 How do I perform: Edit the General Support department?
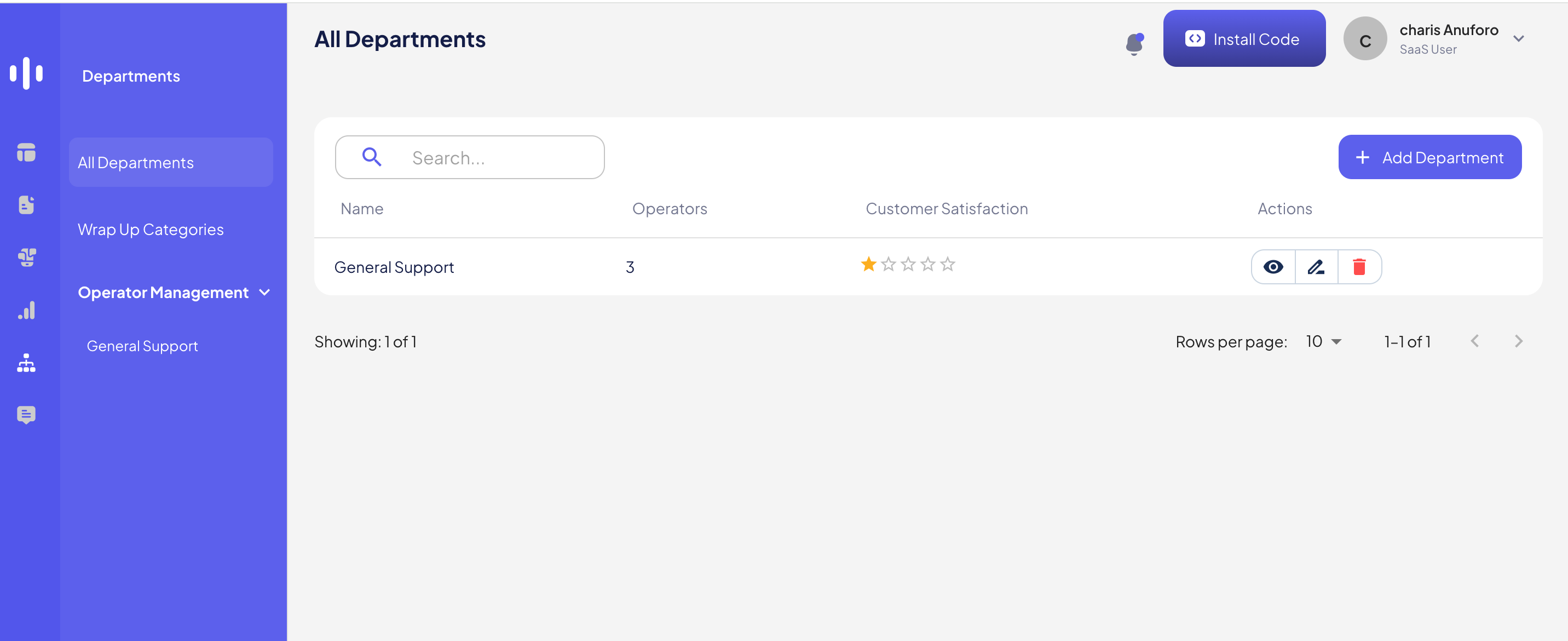[1316, 267]
